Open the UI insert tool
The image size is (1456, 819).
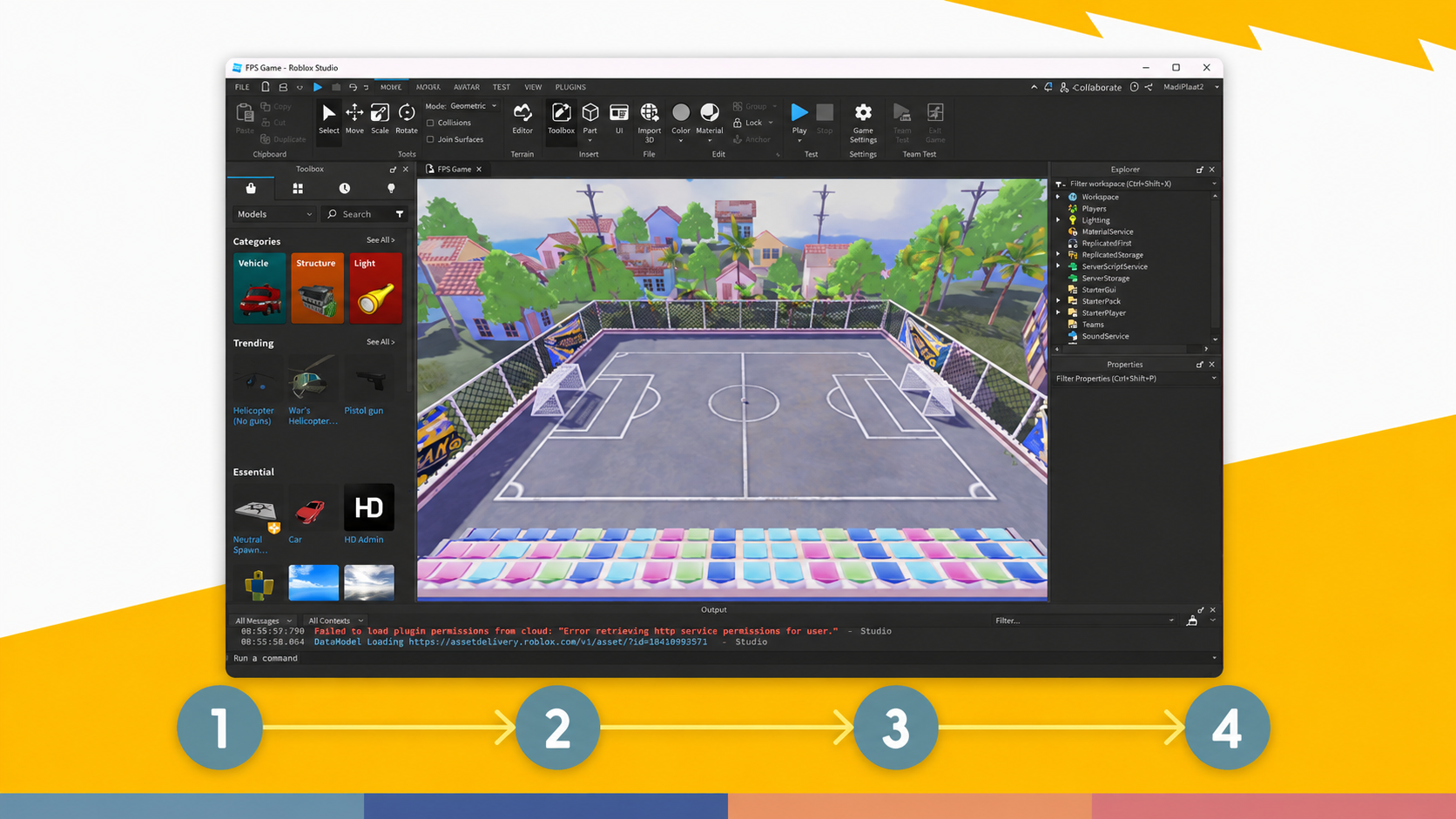pyautogui.click(x=619, y=119)
